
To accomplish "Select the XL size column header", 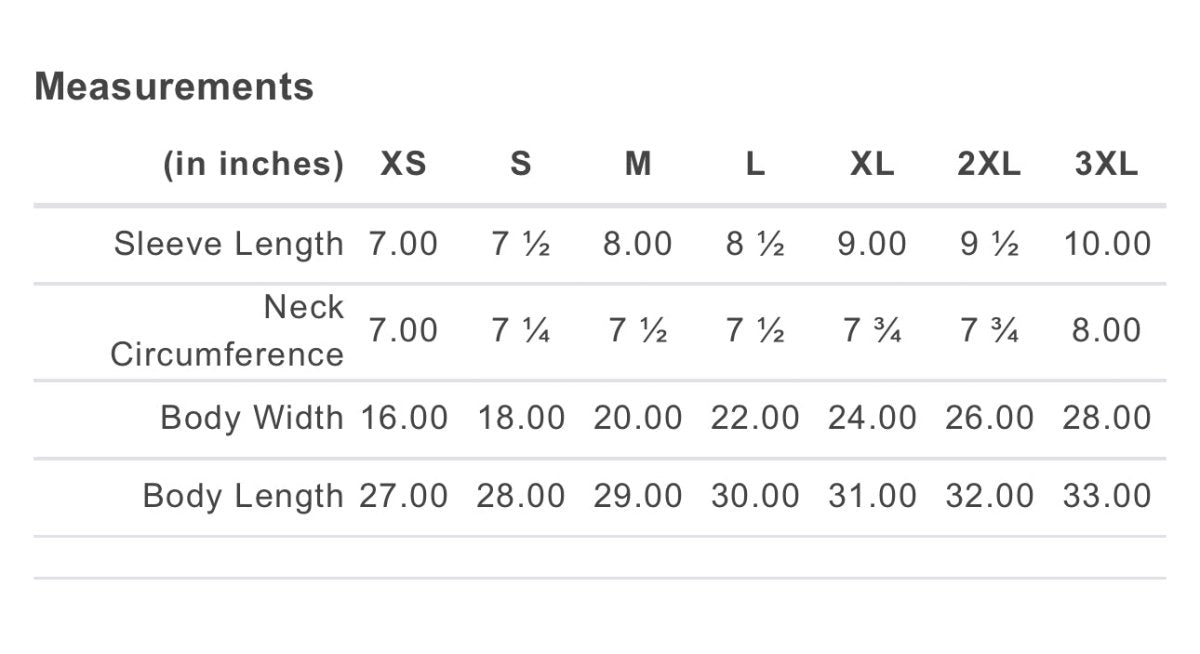I will pyautogui.click(x=872, y=164).
